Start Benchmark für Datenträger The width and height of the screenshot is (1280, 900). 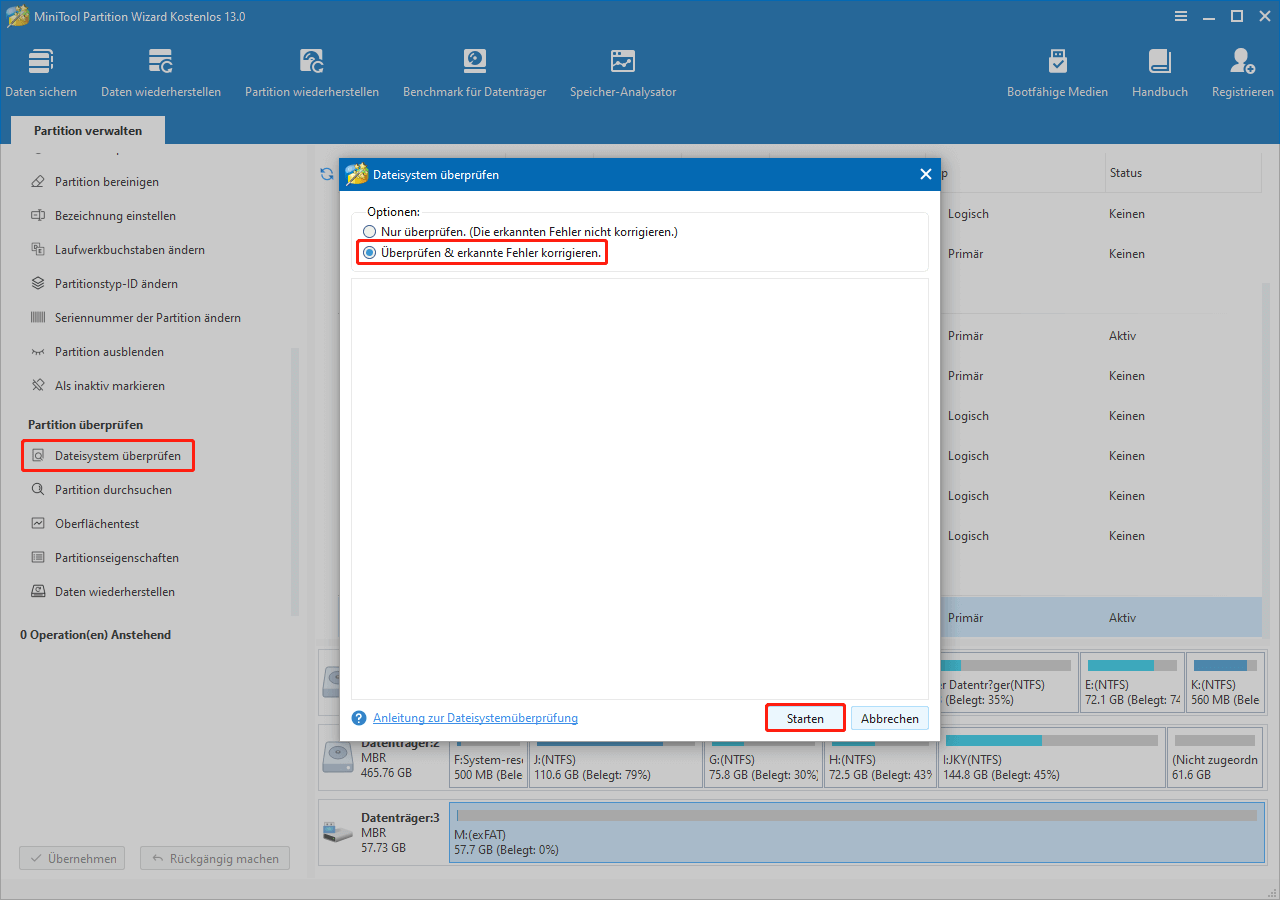pos(474,70)
